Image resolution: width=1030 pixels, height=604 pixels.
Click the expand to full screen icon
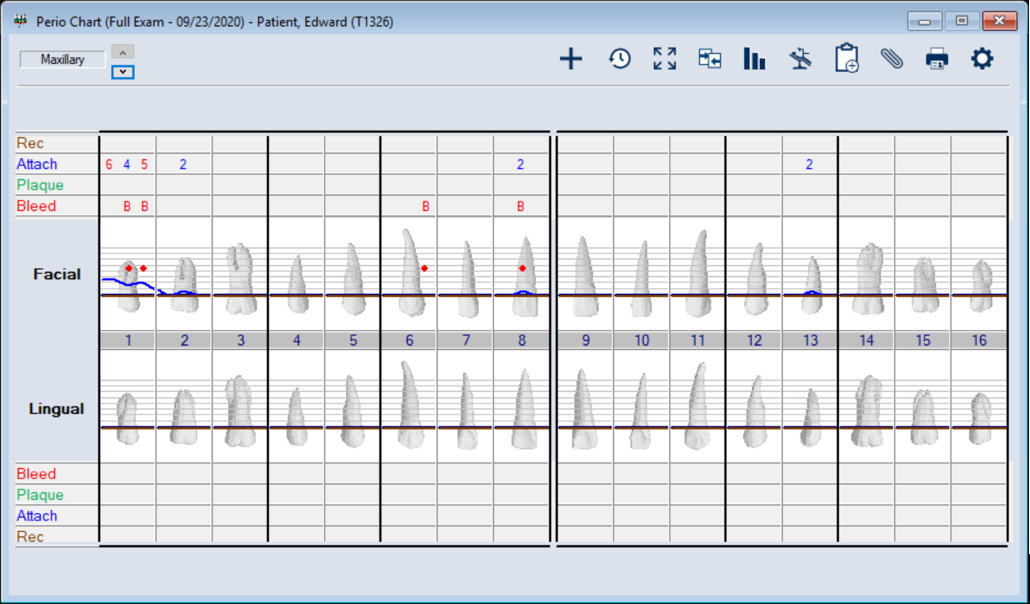click(x=665, y=59)
